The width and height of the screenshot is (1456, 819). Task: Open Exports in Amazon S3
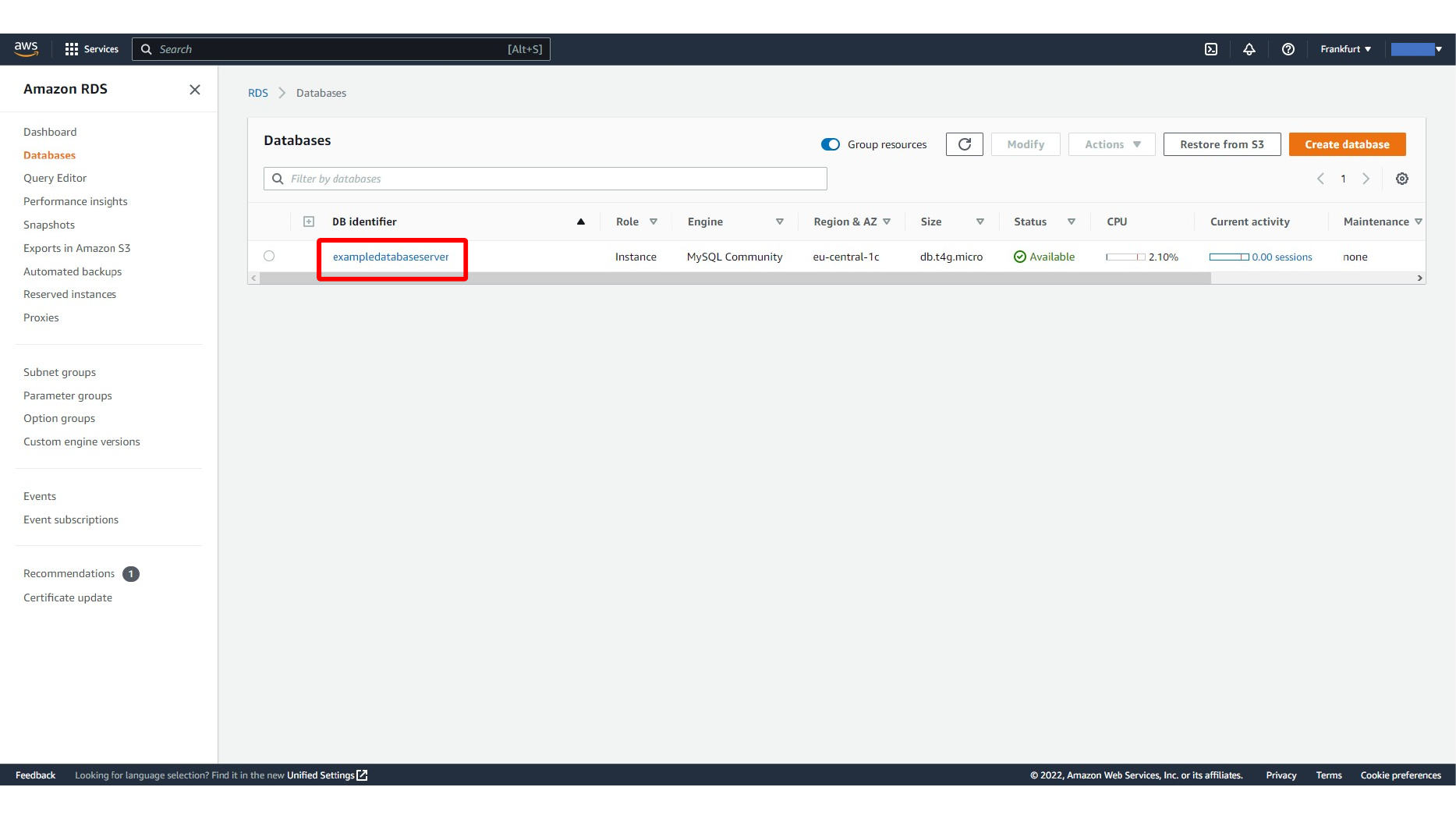coord(76,248)
